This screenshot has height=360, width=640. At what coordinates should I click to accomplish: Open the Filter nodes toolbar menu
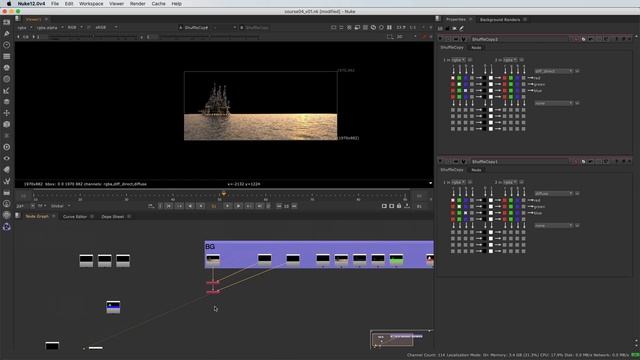(7, 79)
